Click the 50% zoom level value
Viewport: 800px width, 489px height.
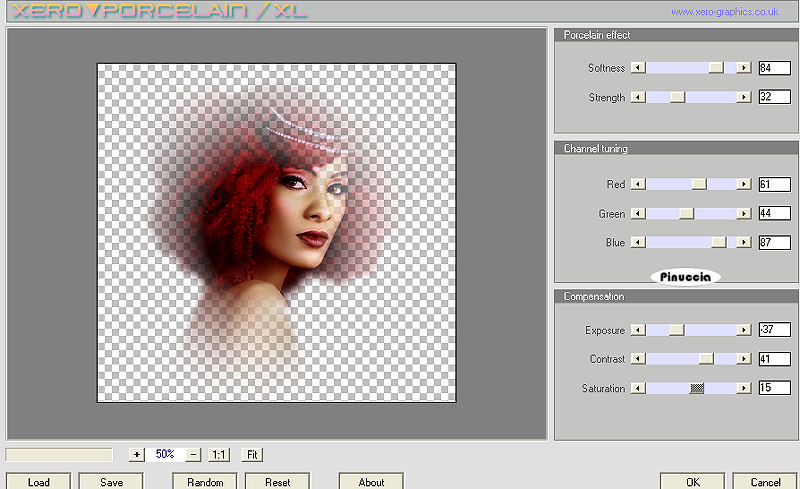tap(165, 454)
